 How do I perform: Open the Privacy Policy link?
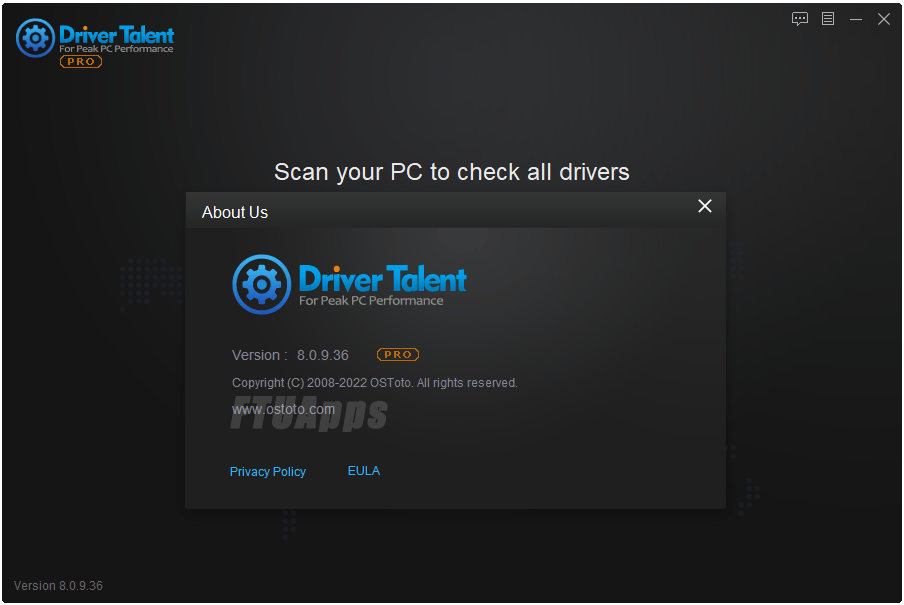coord(268,471)
